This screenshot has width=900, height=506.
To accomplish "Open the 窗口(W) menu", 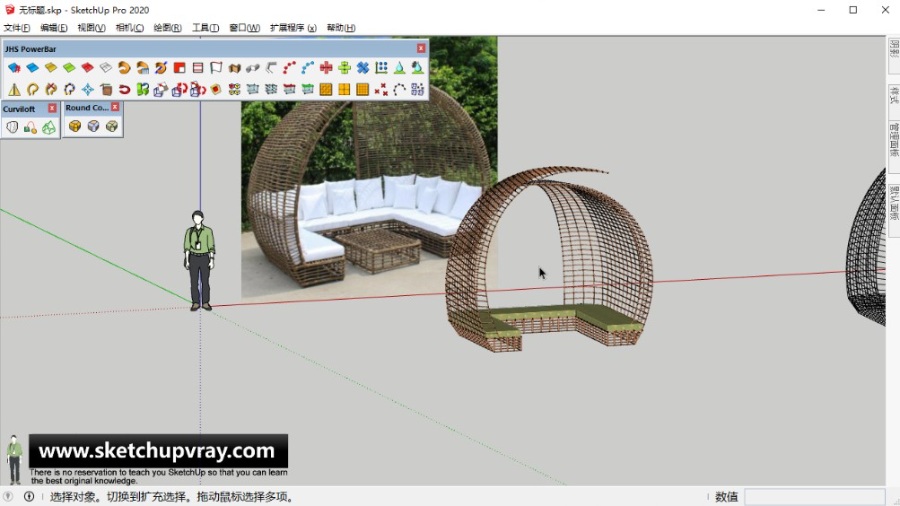I will point(245,28).
